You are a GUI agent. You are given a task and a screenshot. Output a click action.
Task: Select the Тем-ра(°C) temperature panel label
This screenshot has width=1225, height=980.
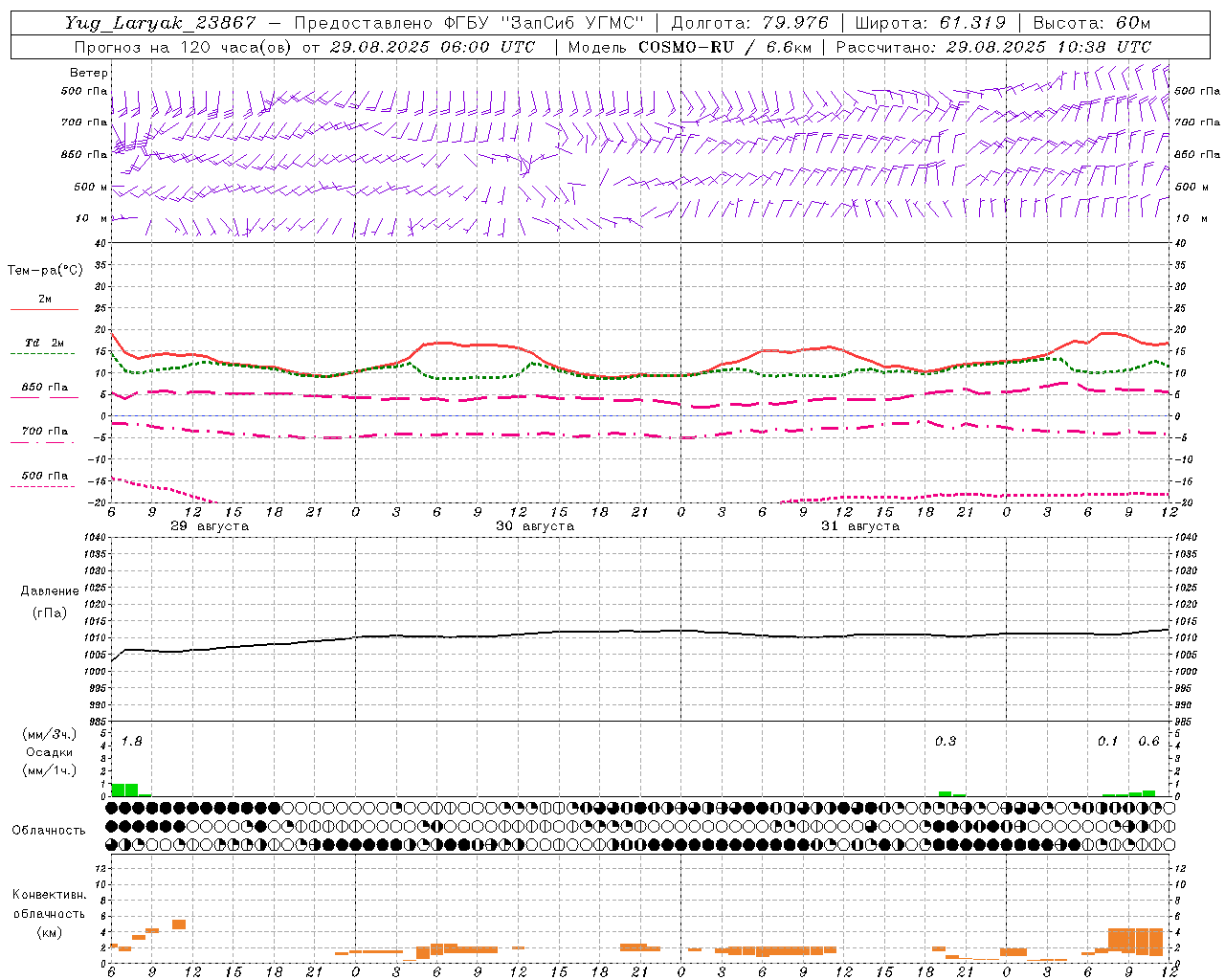point(45,271)
